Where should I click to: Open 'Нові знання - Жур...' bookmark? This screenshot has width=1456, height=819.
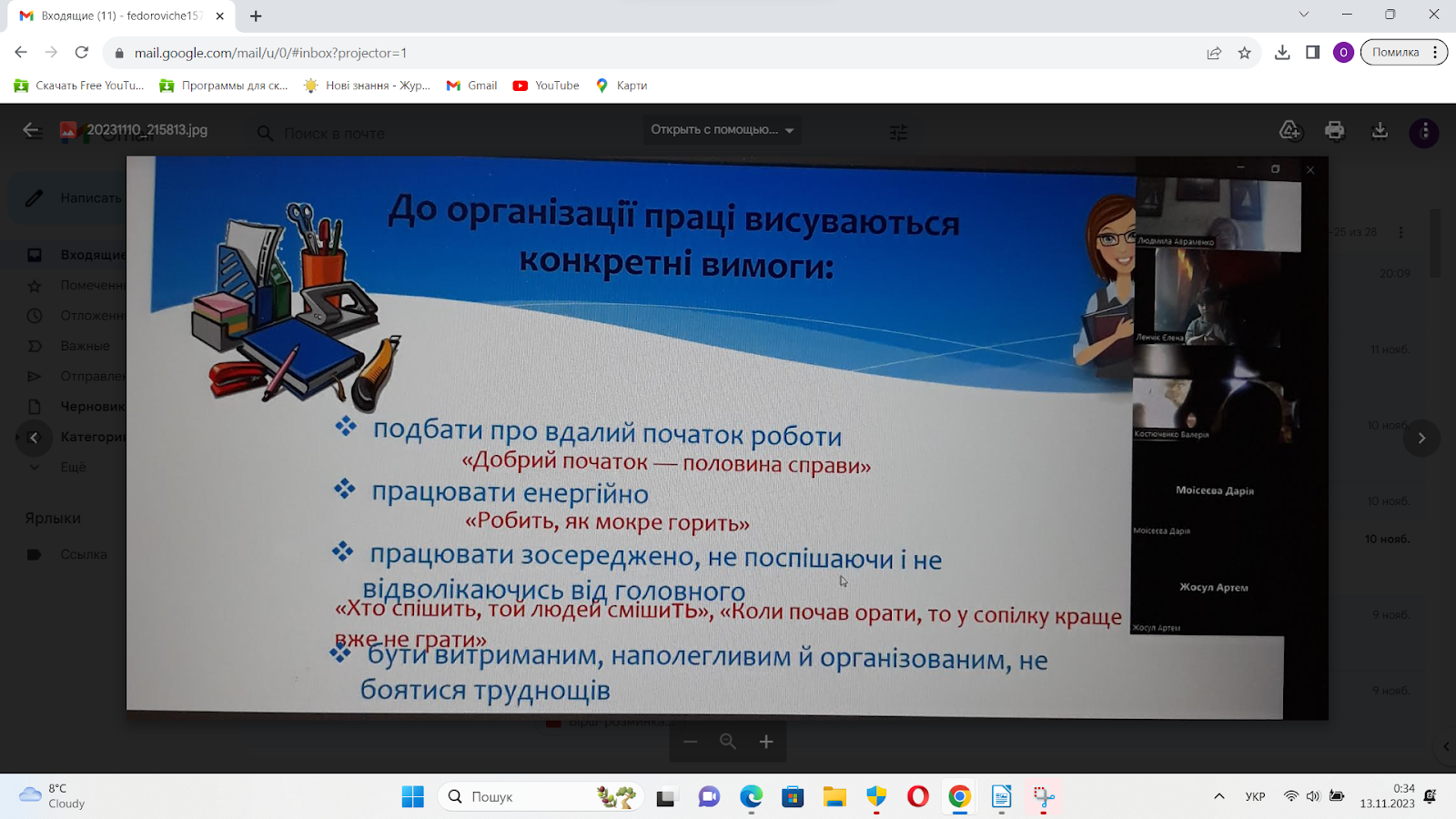(367, 86)
